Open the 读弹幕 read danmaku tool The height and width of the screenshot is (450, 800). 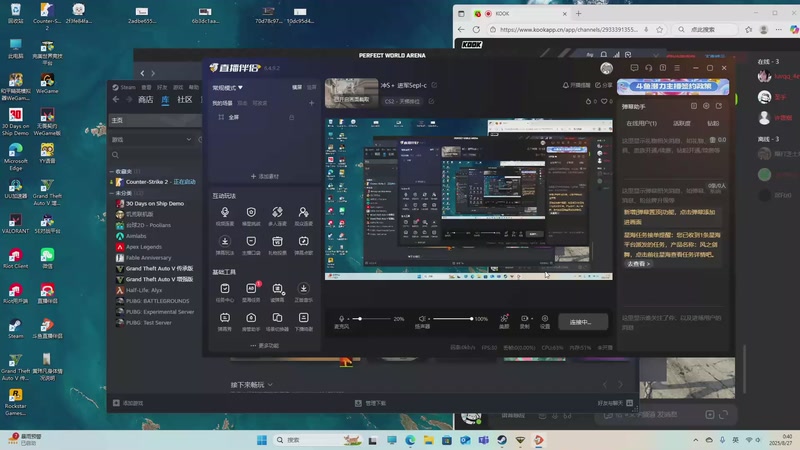click(278, 289)
